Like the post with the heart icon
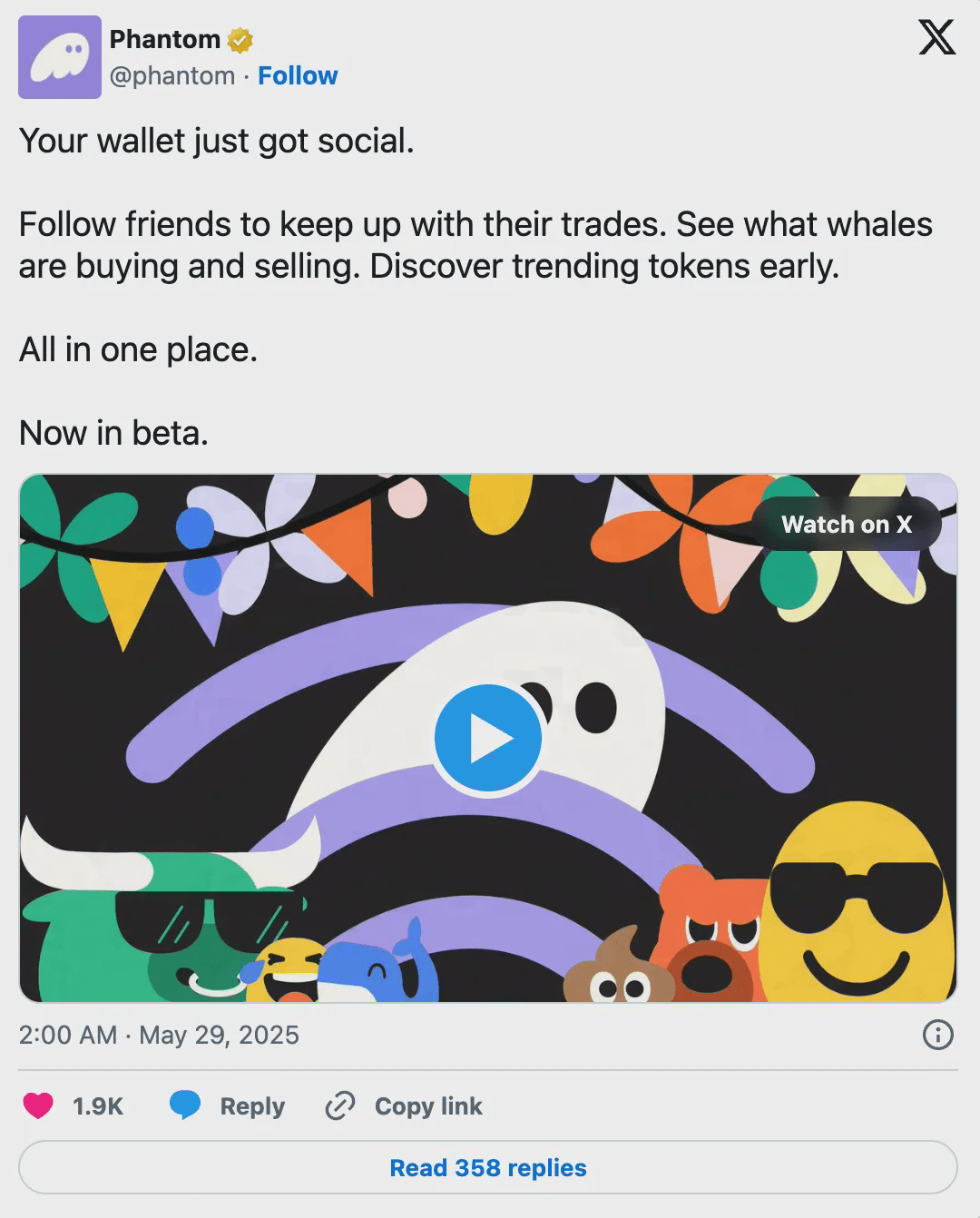Screen dimensions: 980x1218 pos(38,1105)
